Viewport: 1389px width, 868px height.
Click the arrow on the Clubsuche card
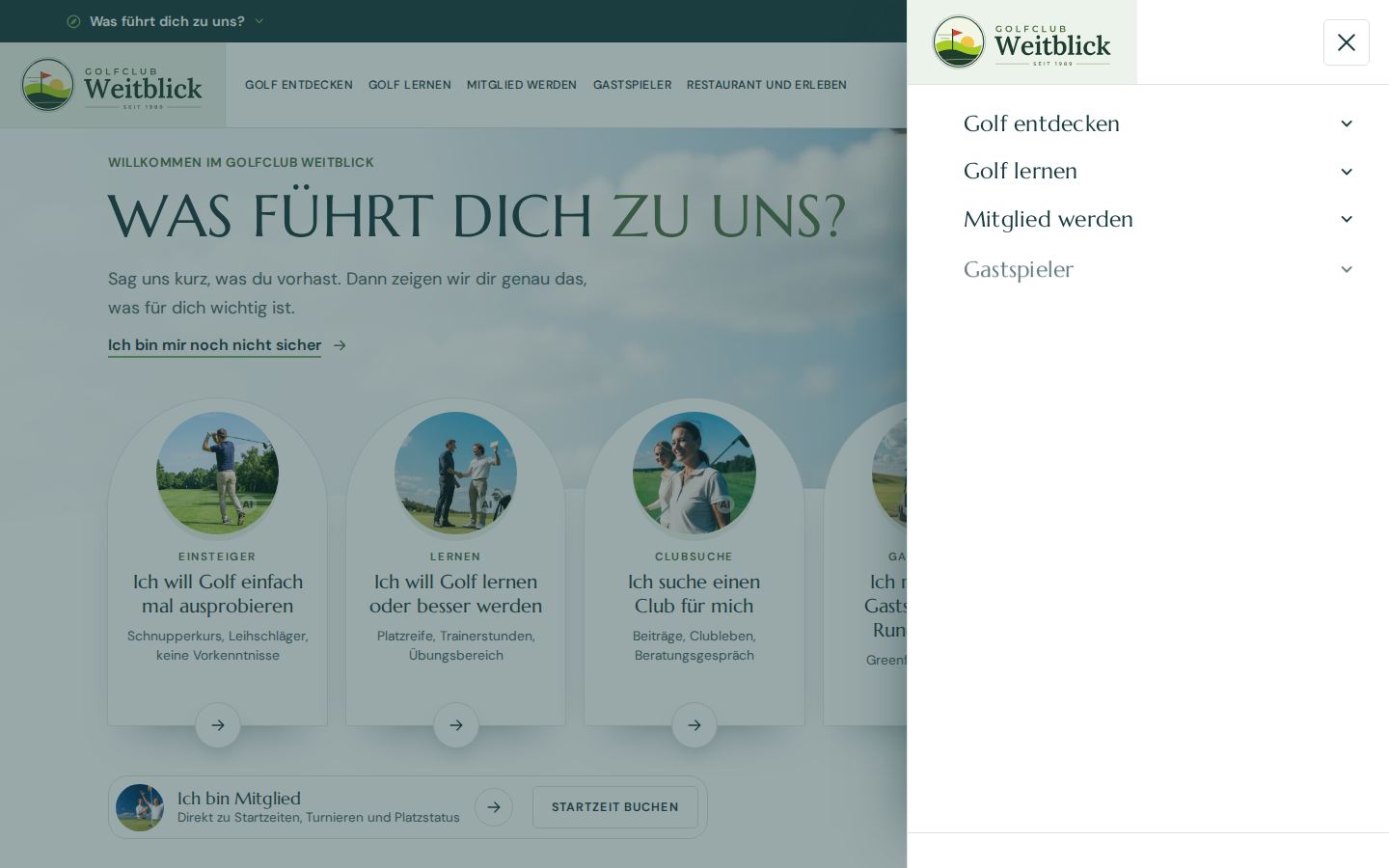click(x=694, y=725)
